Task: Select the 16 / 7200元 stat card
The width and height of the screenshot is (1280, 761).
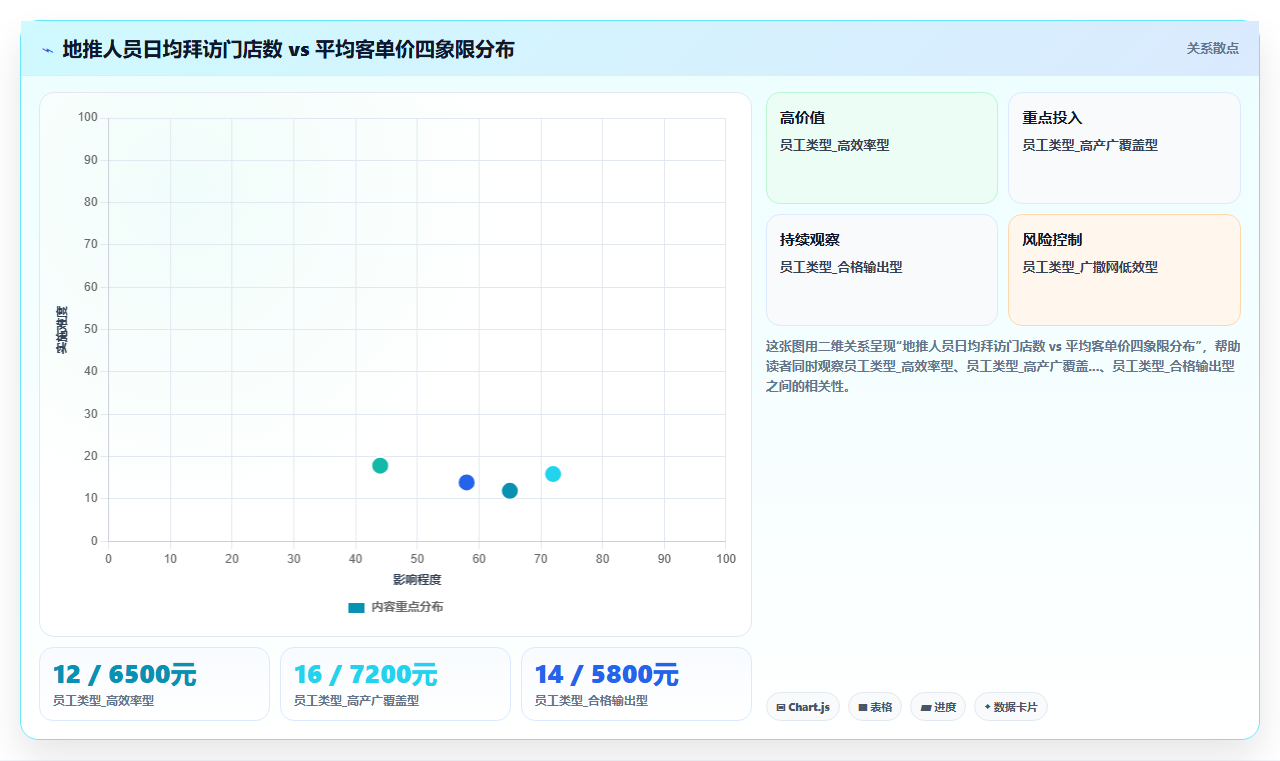Action: pos(395,684)
